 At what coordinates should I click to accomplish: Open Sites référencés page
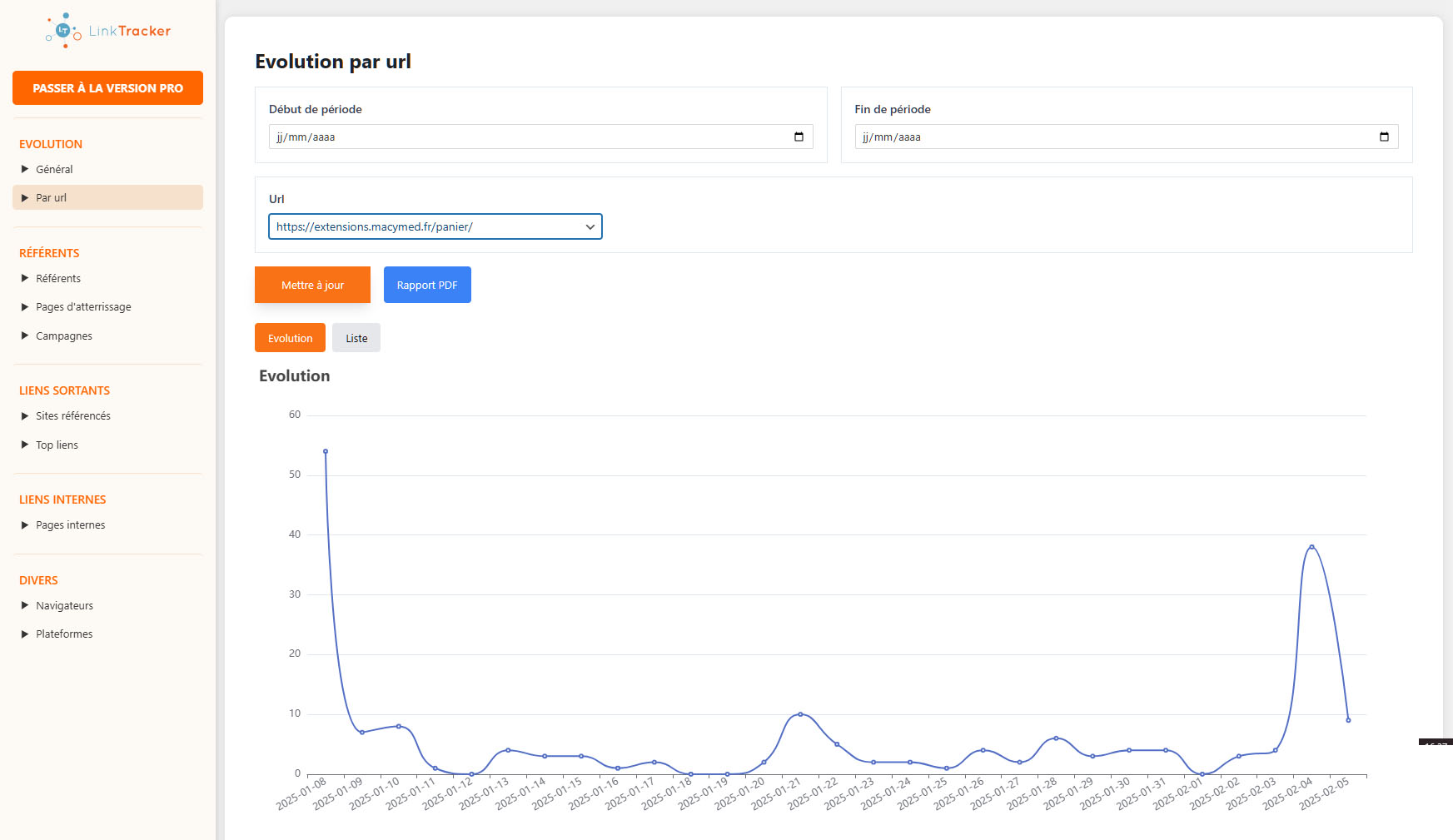click(x=73, y=415)
